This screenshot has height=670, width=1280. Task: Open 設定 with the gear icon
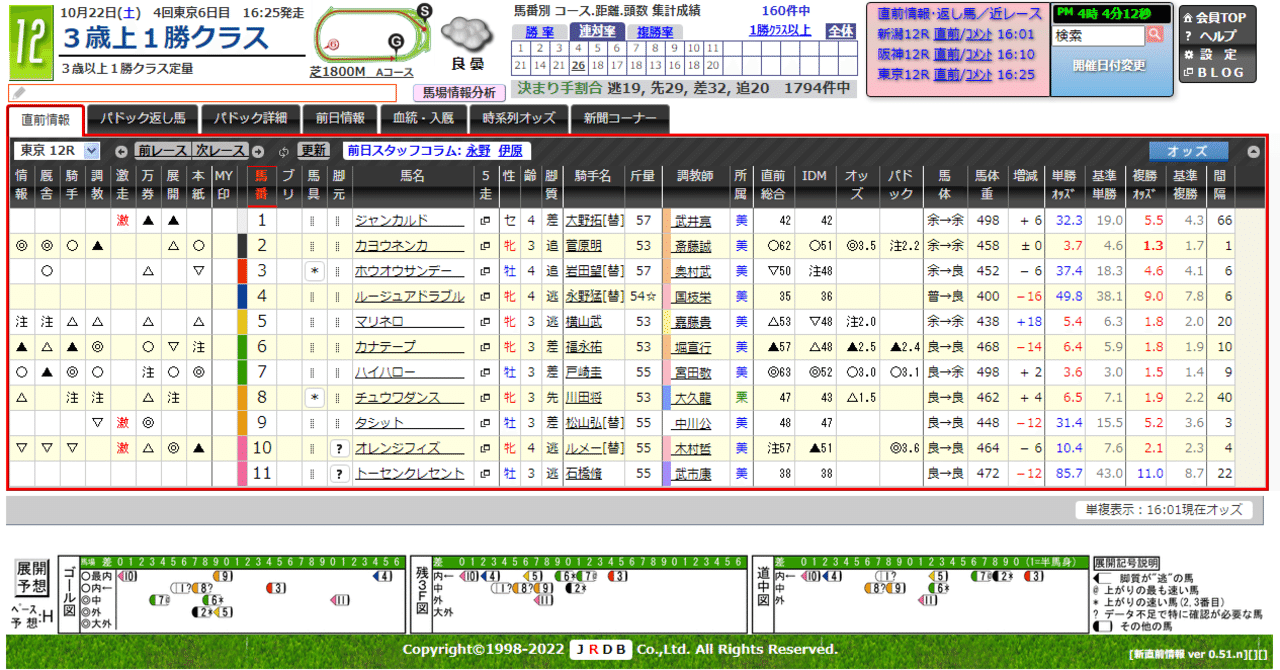[1190, 54]
